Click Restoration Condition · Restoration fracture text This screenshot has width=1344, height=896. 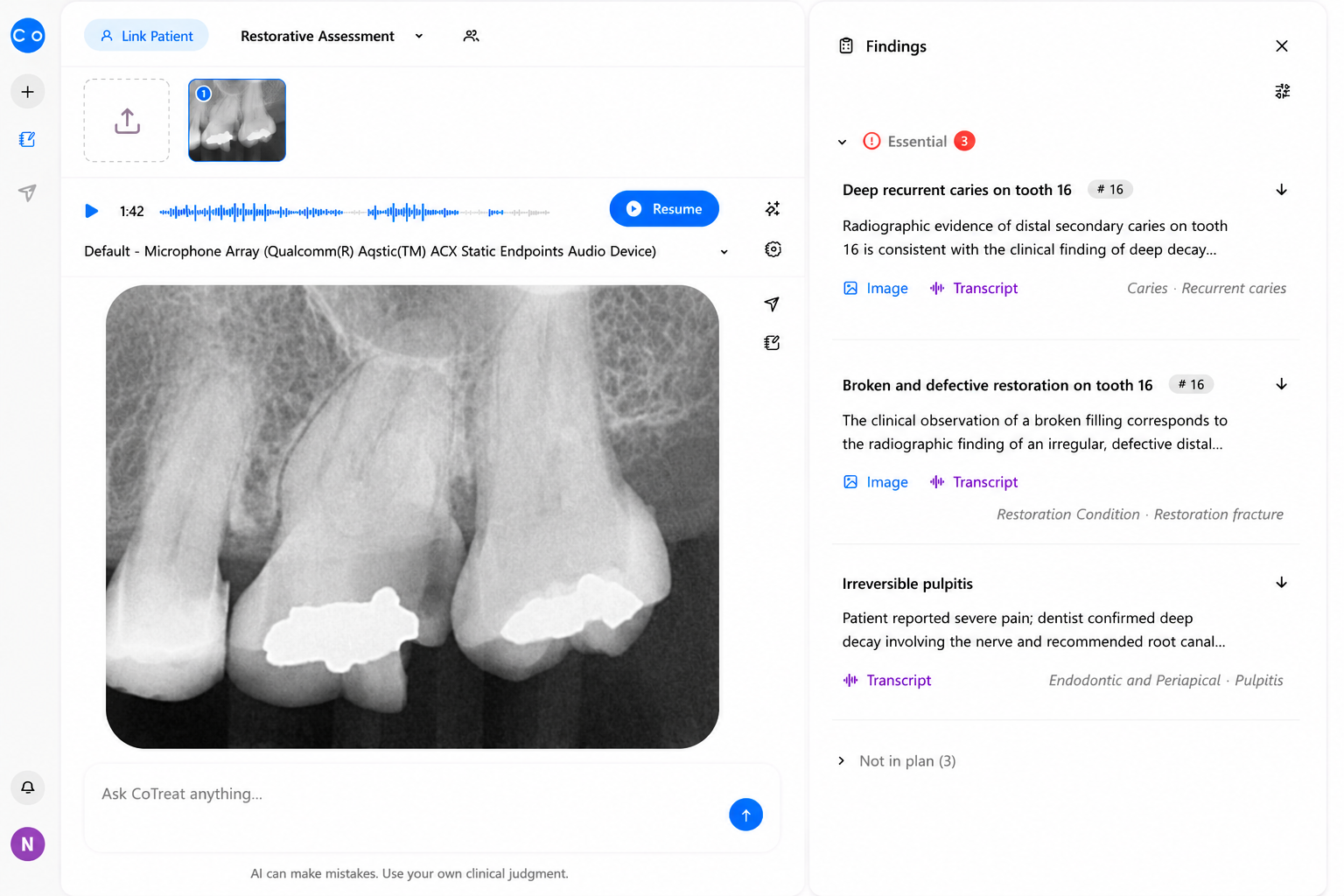coord(1140,514)
